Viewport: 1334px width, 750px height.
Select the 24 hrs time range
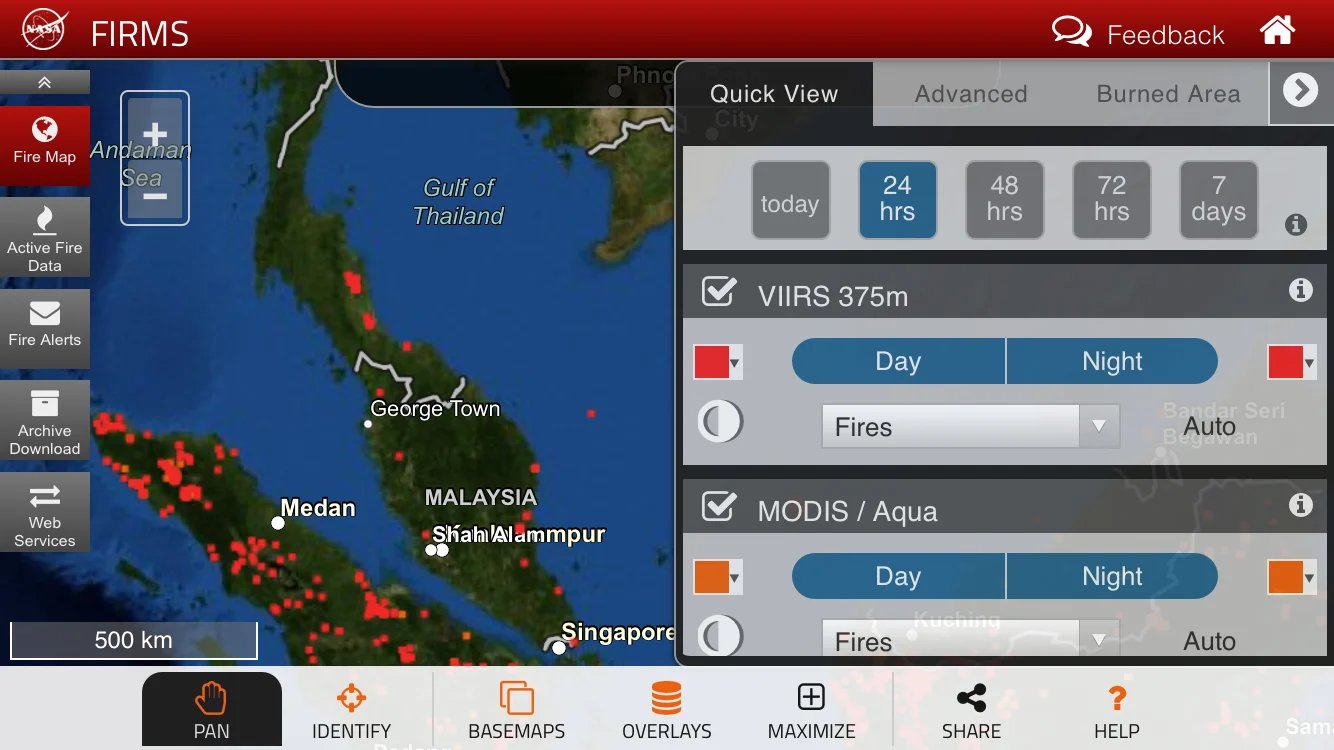897,200
